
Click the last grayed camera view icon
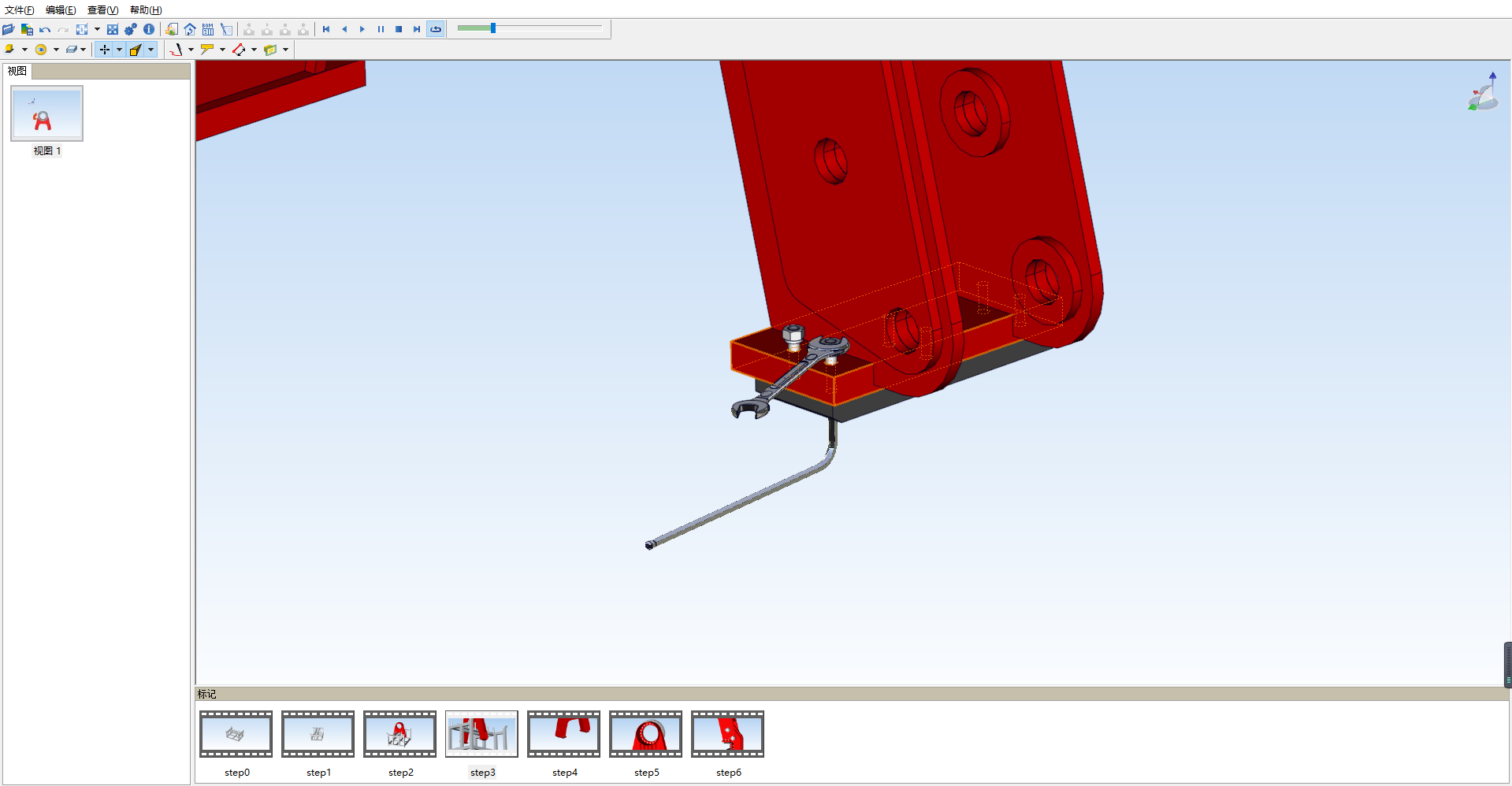tap(303, 29)
